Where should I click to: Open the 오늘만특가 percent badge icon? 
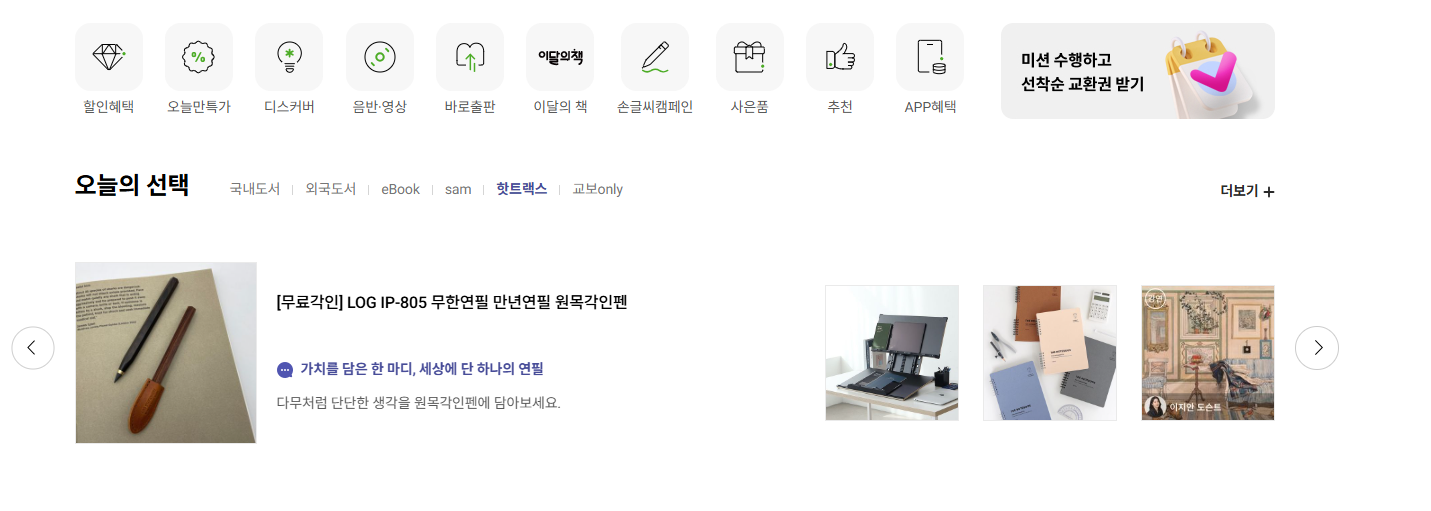199,57
